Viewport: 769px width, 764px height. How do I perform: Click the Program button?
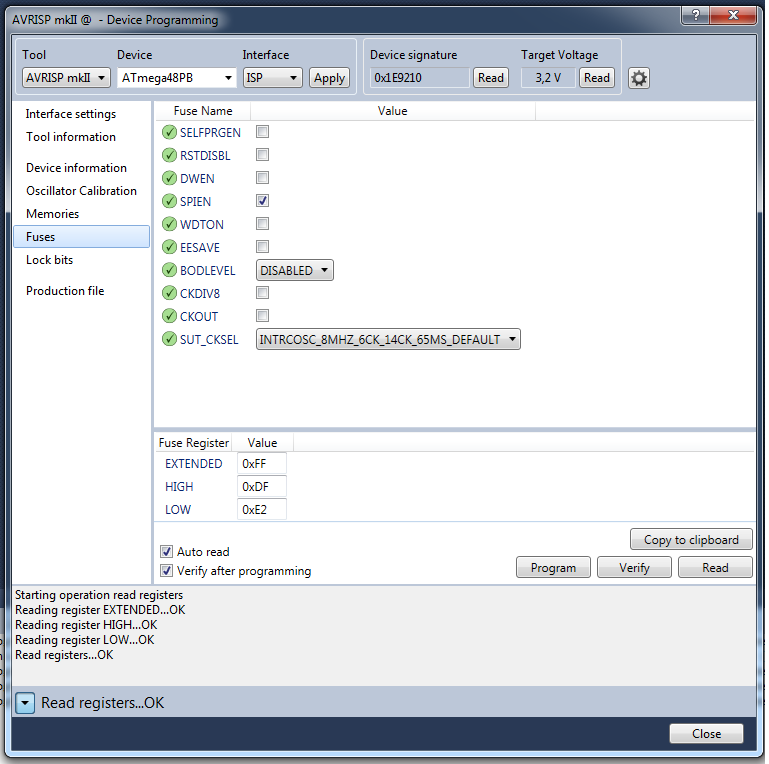(x=553, y=568)
